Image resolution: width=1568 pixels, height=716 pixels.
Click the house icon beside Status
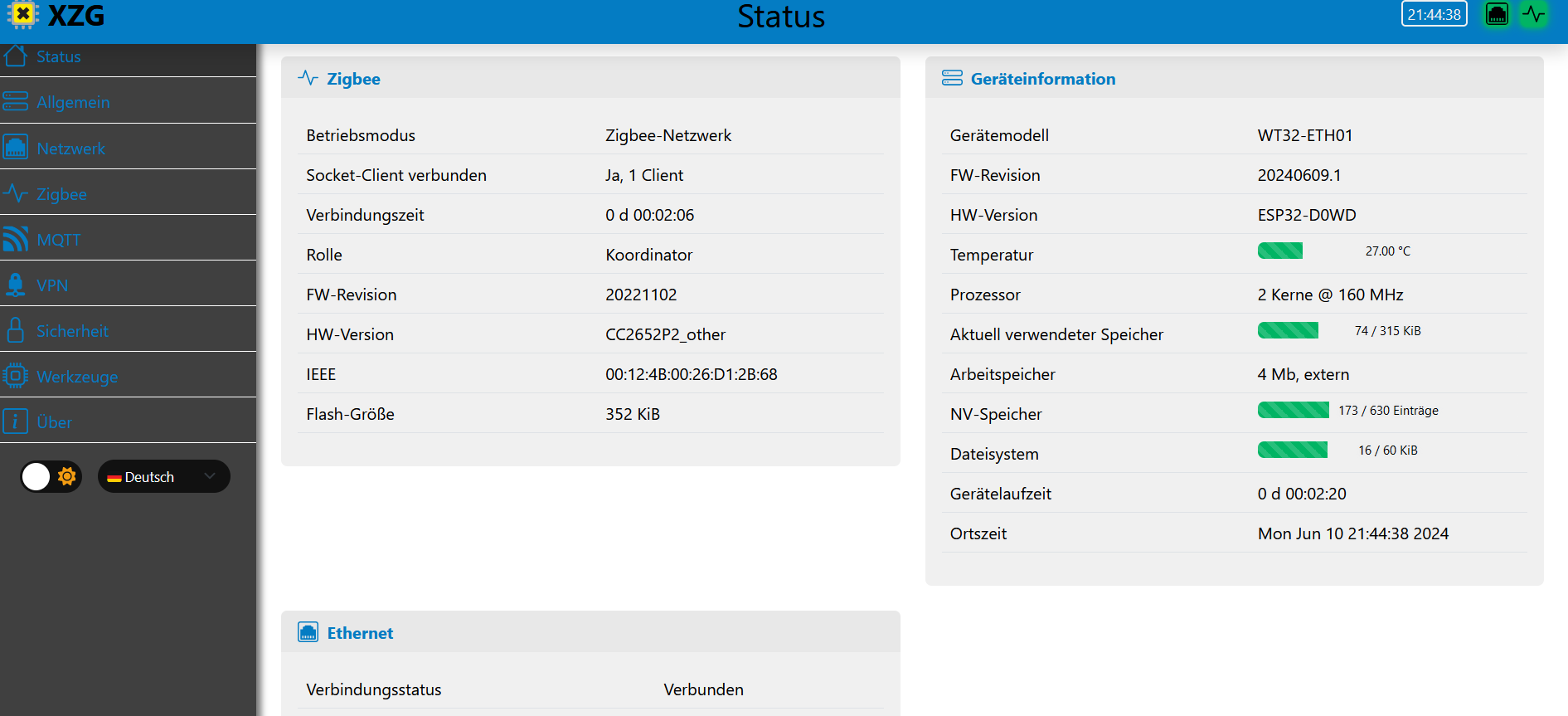coord(16,56)
